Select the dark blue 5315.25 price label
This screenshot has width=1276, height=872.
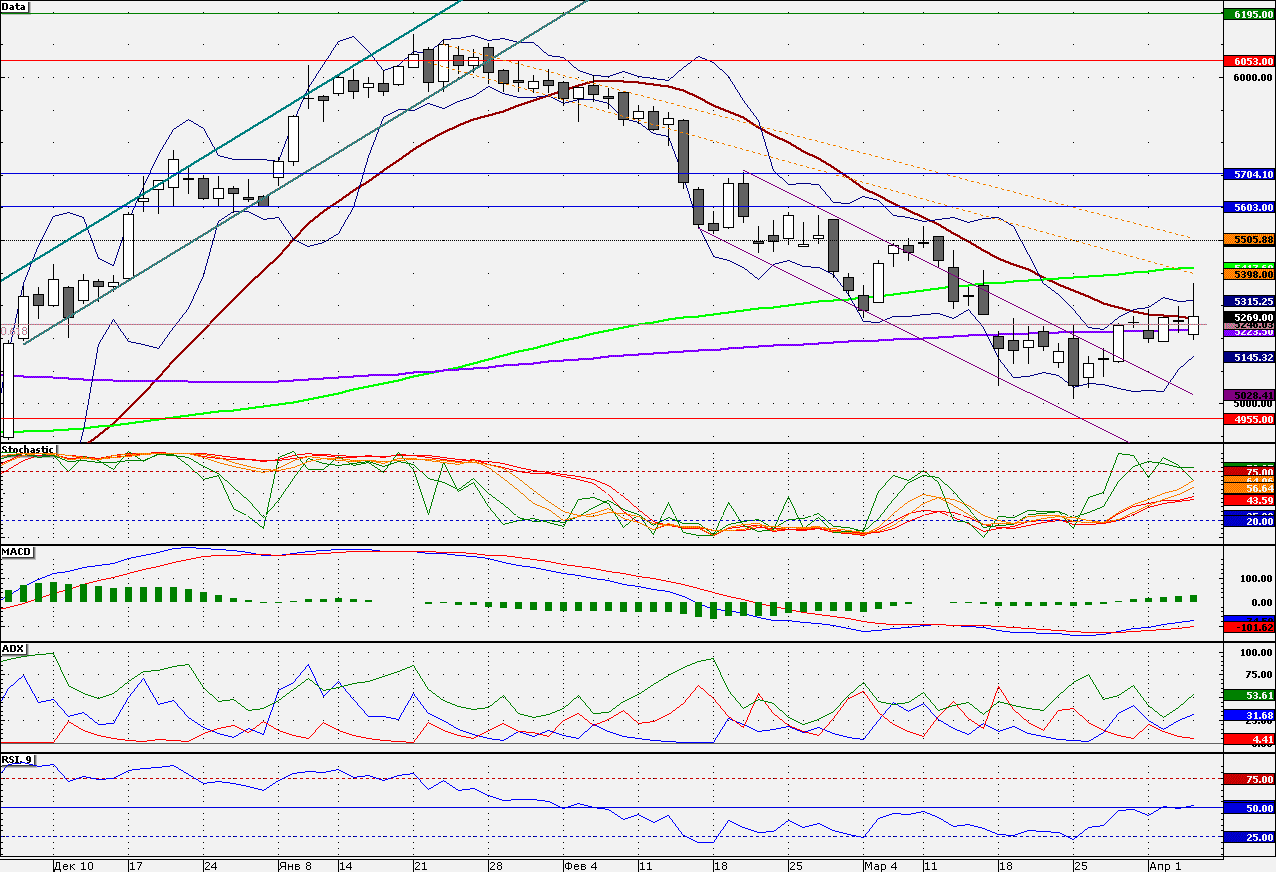1248,301
